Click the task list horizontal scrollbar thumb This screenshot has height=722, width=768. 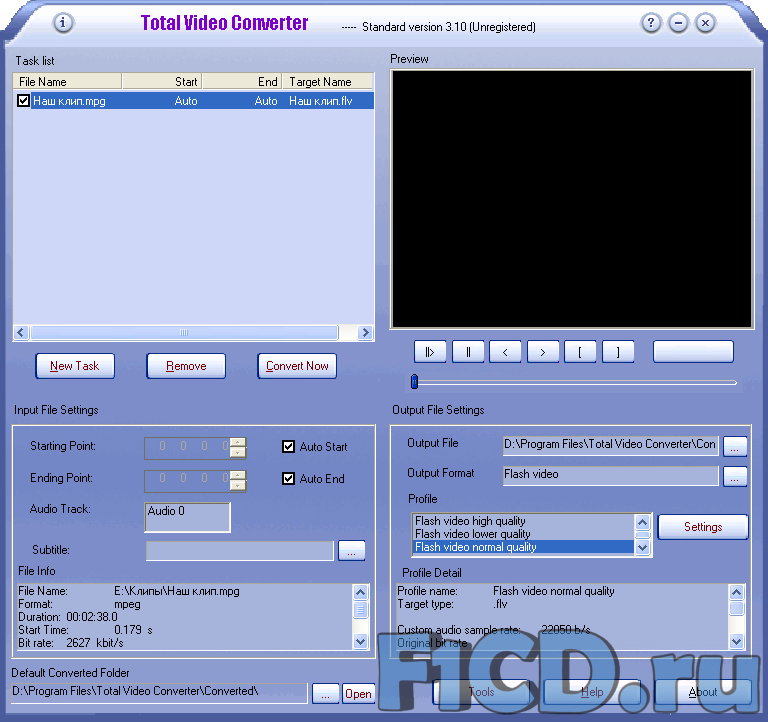pos(184,333)
